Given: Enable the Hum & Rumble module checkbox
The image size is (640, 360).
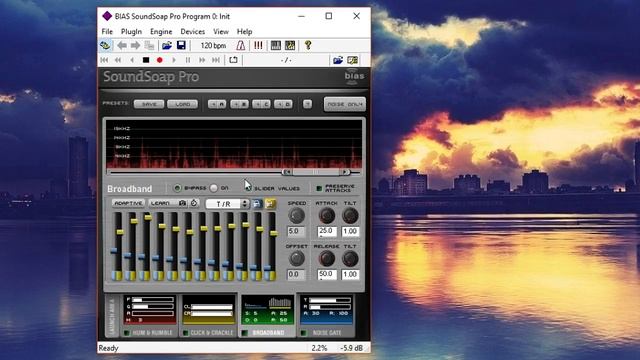Looking at the screenshot, I should [127, 333].
